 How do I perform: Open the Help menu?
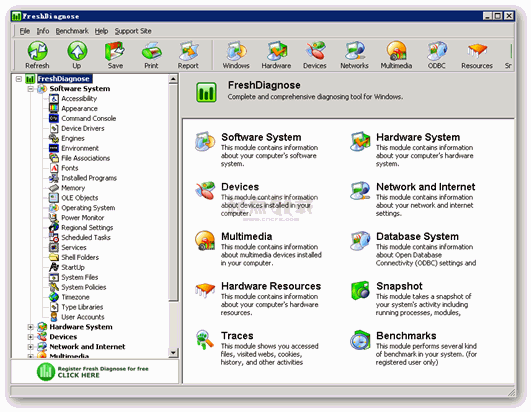click(x=101, y=31)
